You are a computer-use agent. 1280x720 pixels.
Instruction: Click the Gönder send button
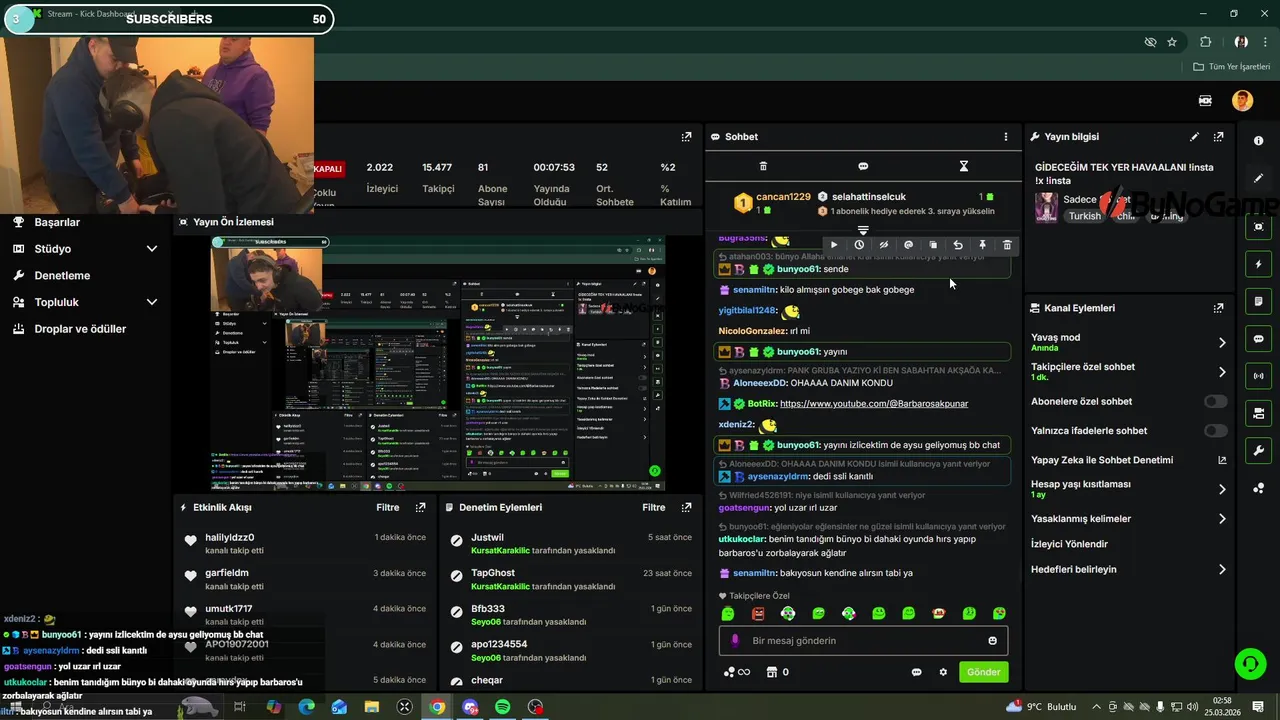pos(983,672)
